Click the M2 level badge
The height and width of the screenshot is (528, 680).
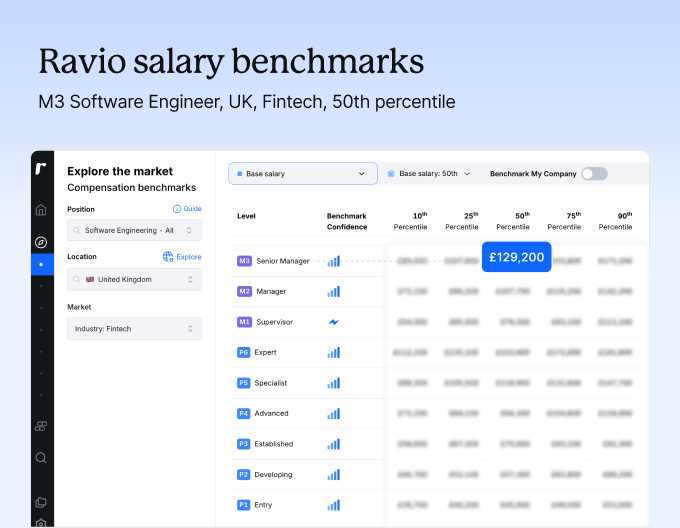coord(244,291)
